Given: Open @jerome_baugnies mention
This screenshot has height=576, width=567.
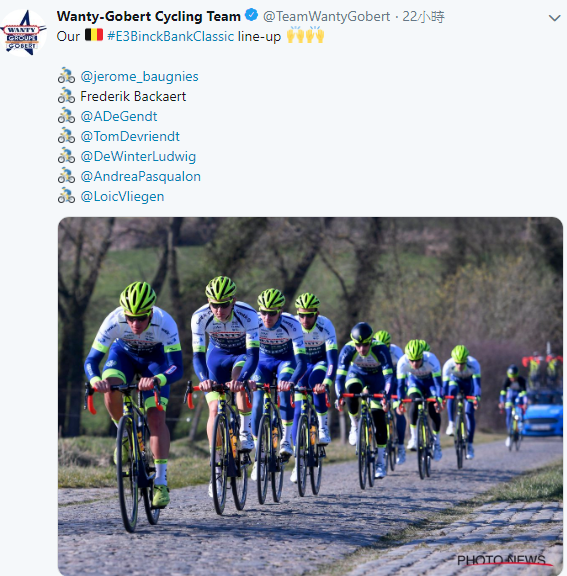Looking at the screenshot, I should (x=139, y=76).
